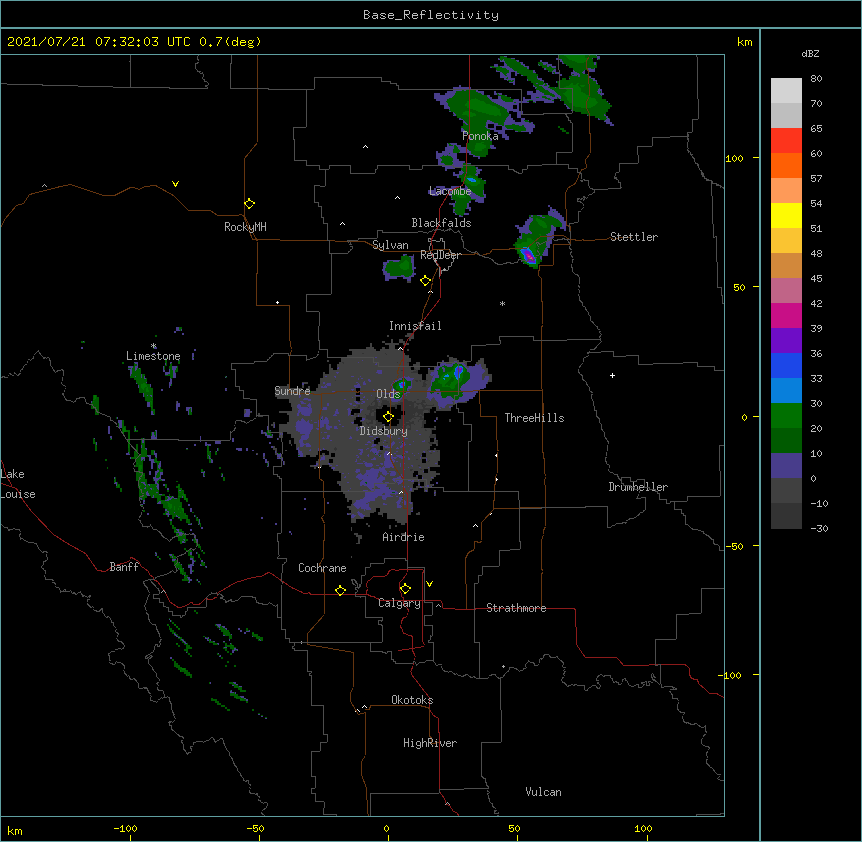Click the green echo south of Sylvan
The image size is (862, 842).
coord(399,268)
